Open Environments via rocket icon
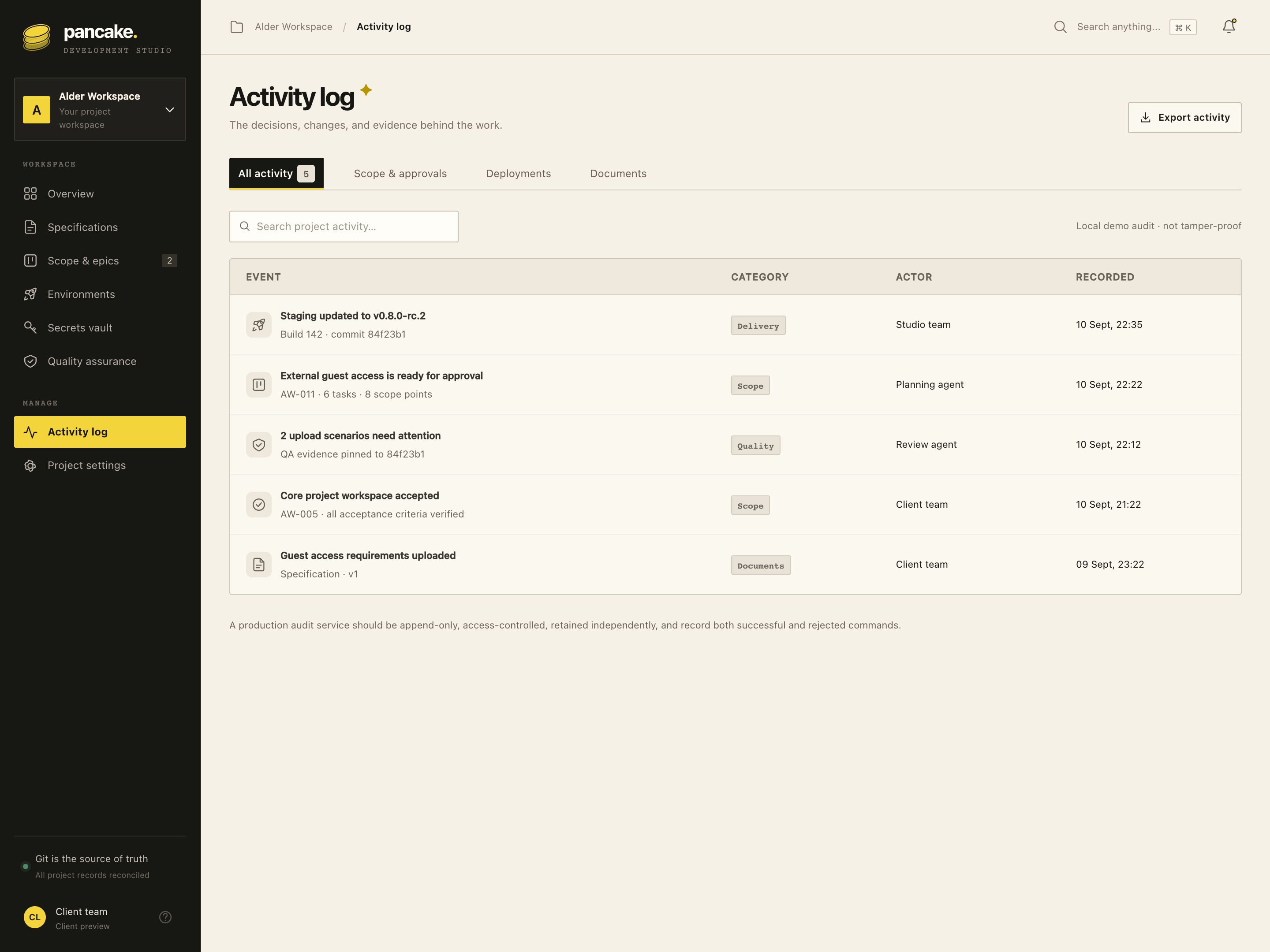This screenshot has height=952, width=1270. [30, 294]
